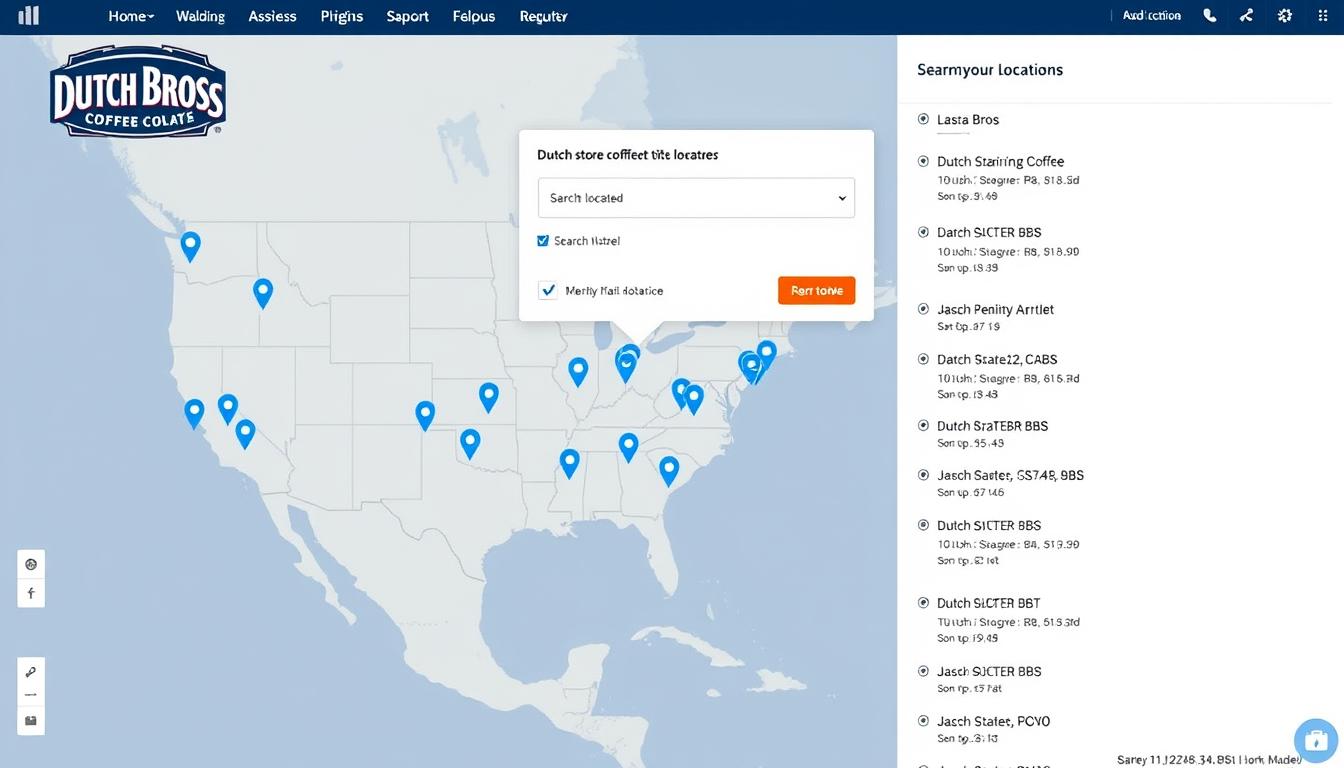Screen dimensions: 1344x768
Task: Select the map pin in eastern Oregon
Action: [x=263, y=292]
